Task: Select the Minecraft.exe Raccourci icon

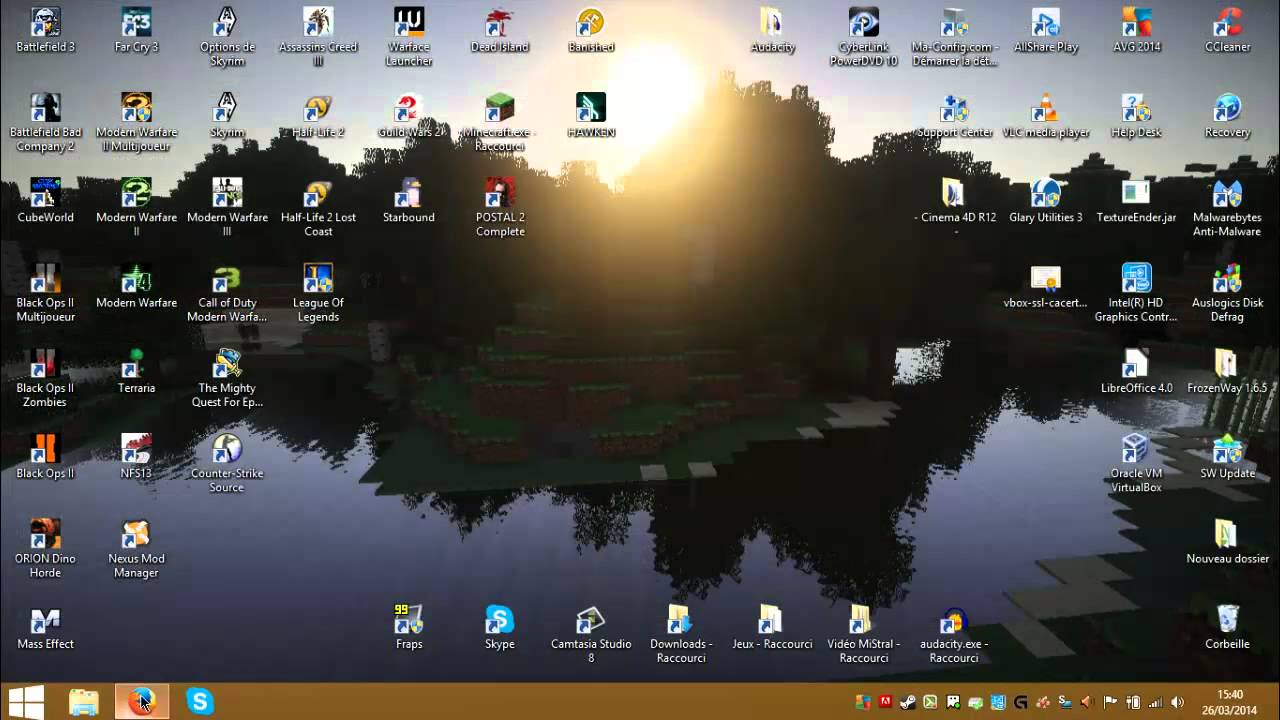Action: click(x=500, y=107)
